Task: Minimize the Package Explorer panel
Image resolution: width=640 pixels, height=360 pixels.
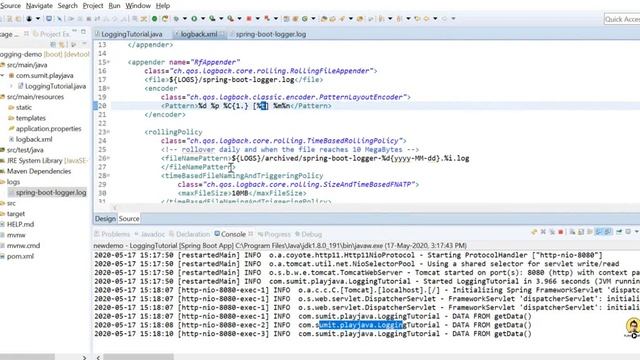Action: [74, 31]
